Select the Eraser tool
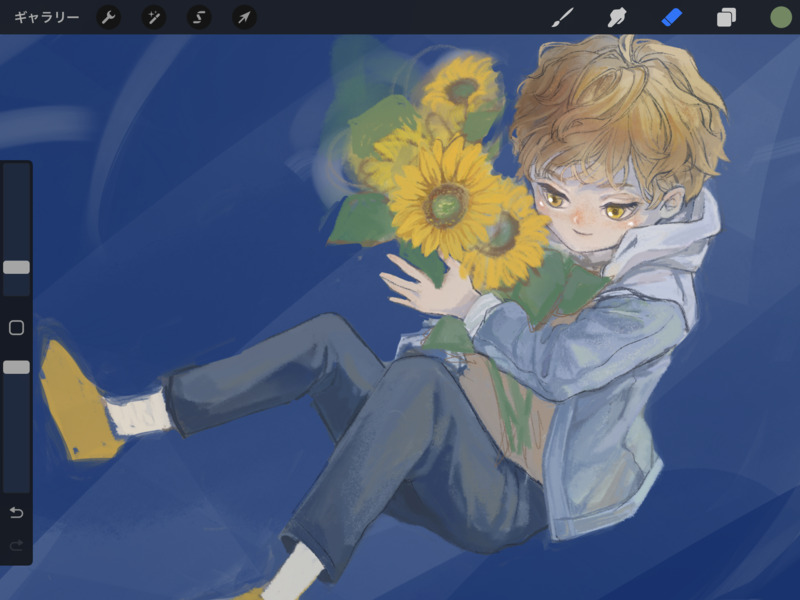 point(671,17)
